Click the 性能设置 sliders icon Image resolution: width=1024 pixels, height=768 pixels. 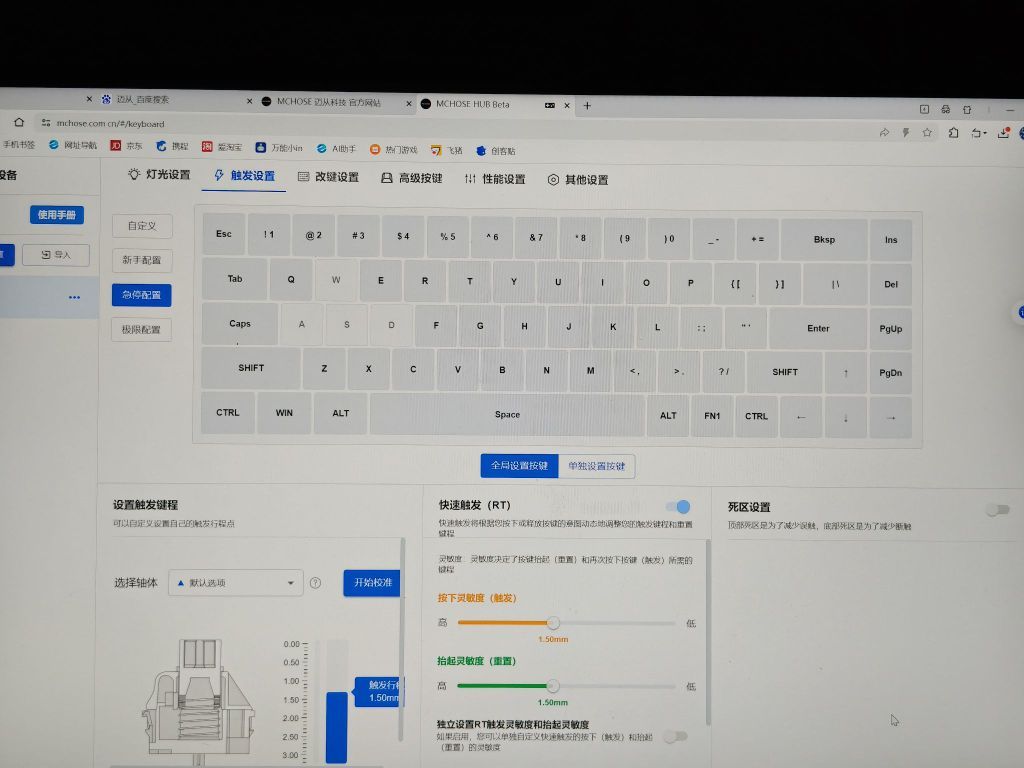470,179
